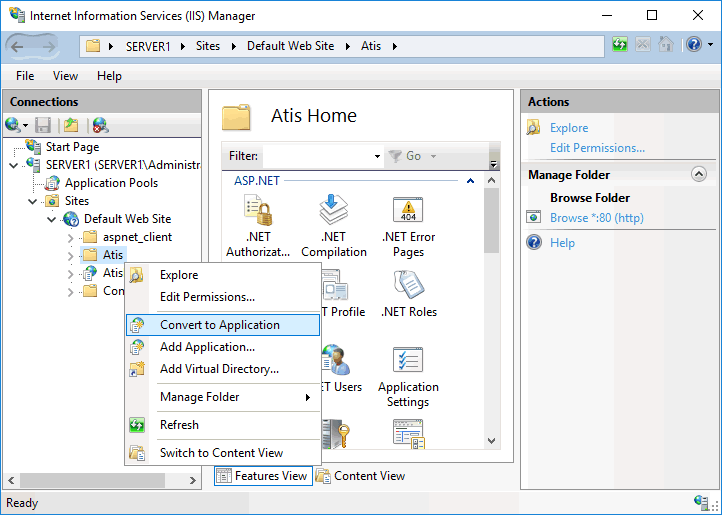Open the .NET Compilation feature icon

click(333, 210)
